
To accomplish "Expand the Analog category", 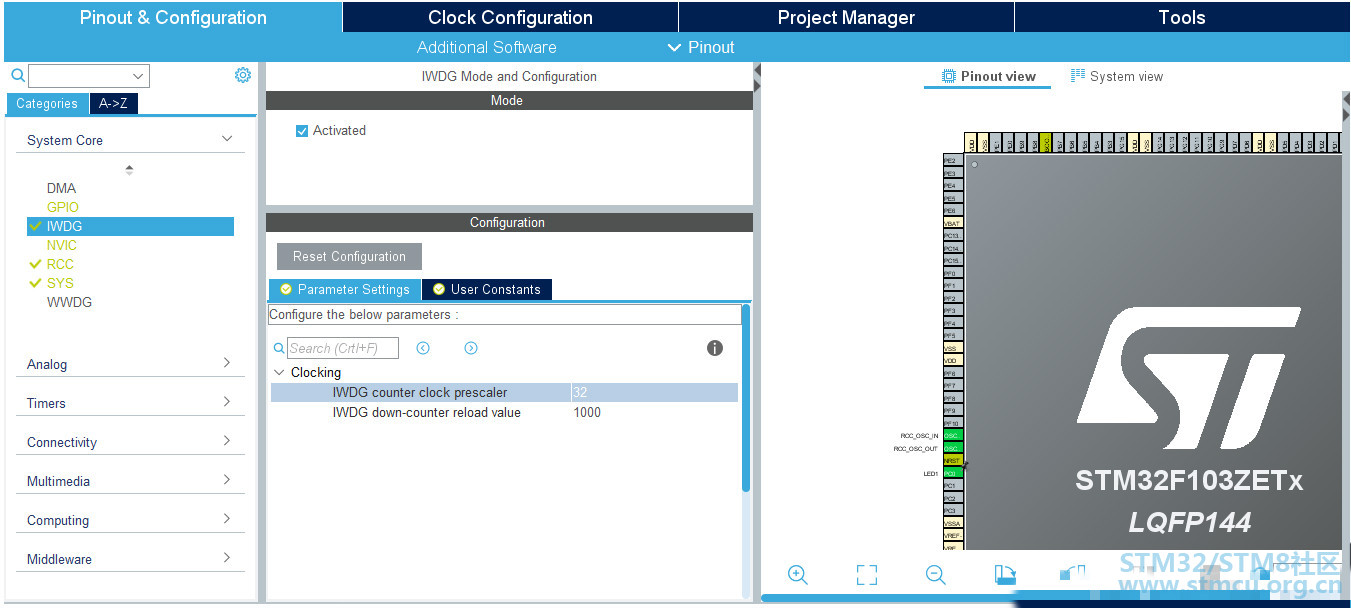I will (227, 363).
